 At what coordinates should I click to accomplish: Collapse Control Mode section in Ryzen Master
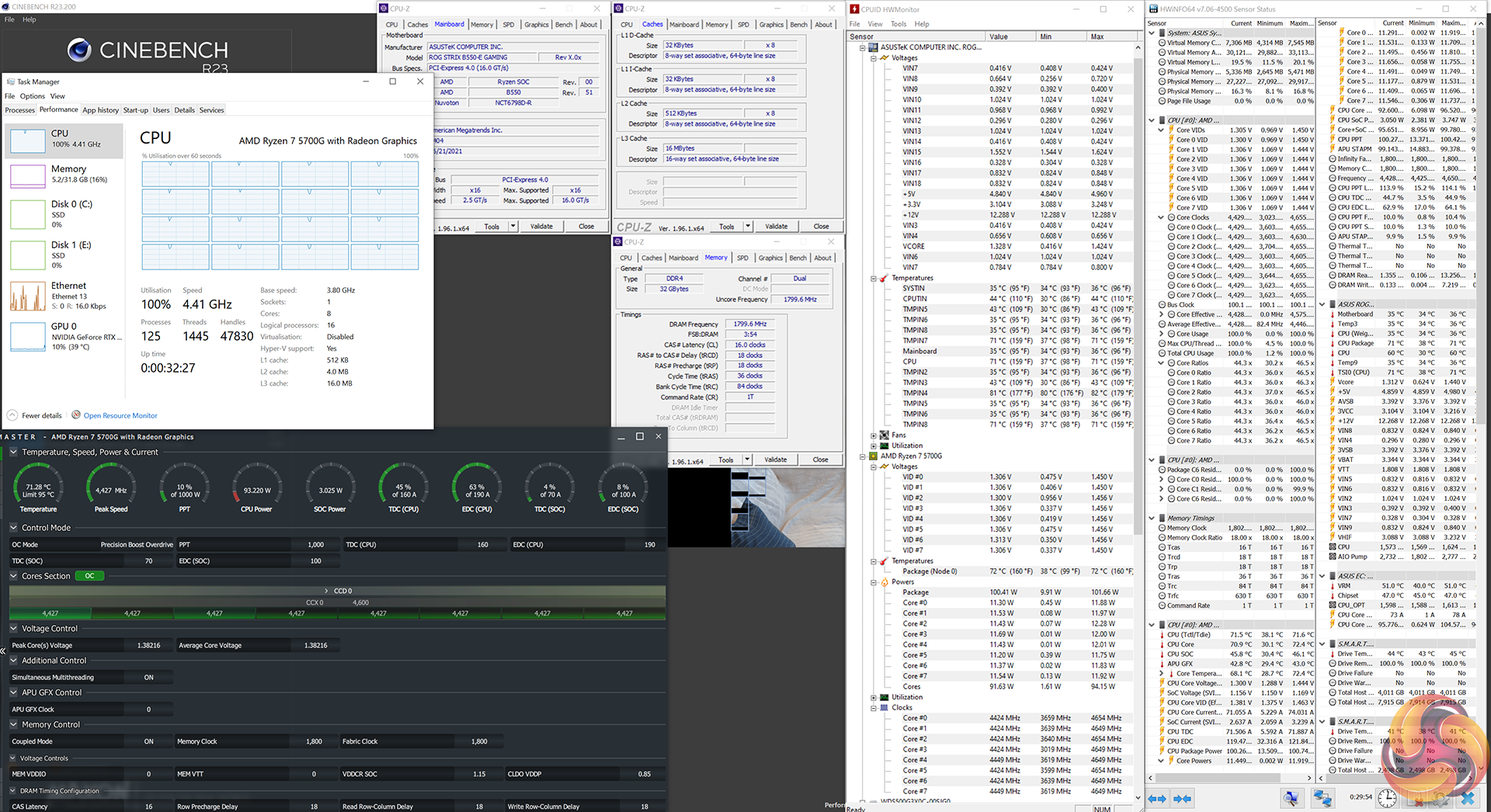point(14,528)
